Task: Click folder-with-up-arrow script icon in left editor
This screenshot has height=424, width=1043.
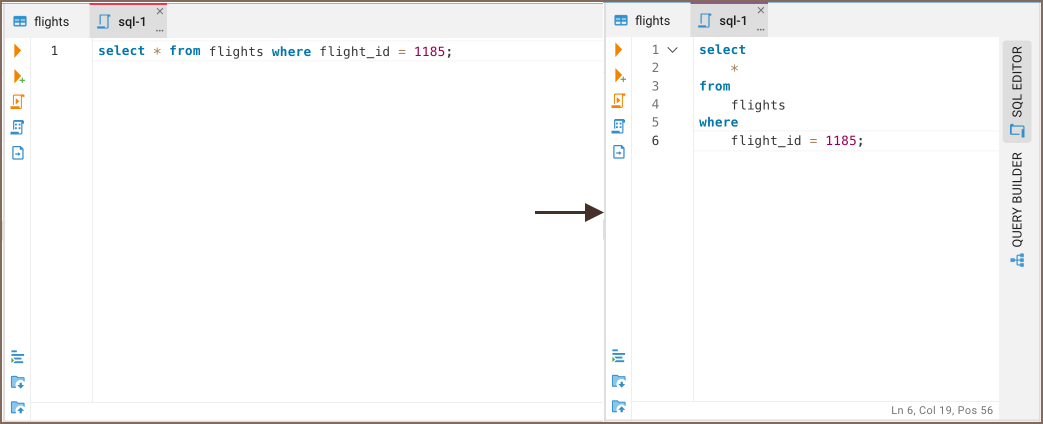Action: [18, 407]
